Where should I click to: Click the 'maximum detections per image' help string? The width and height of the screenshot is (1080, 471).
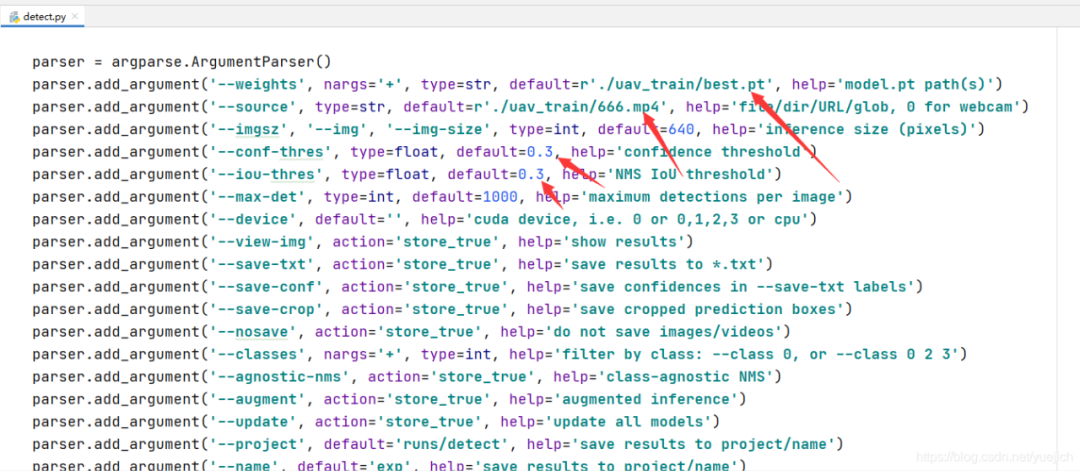point(713,196)
